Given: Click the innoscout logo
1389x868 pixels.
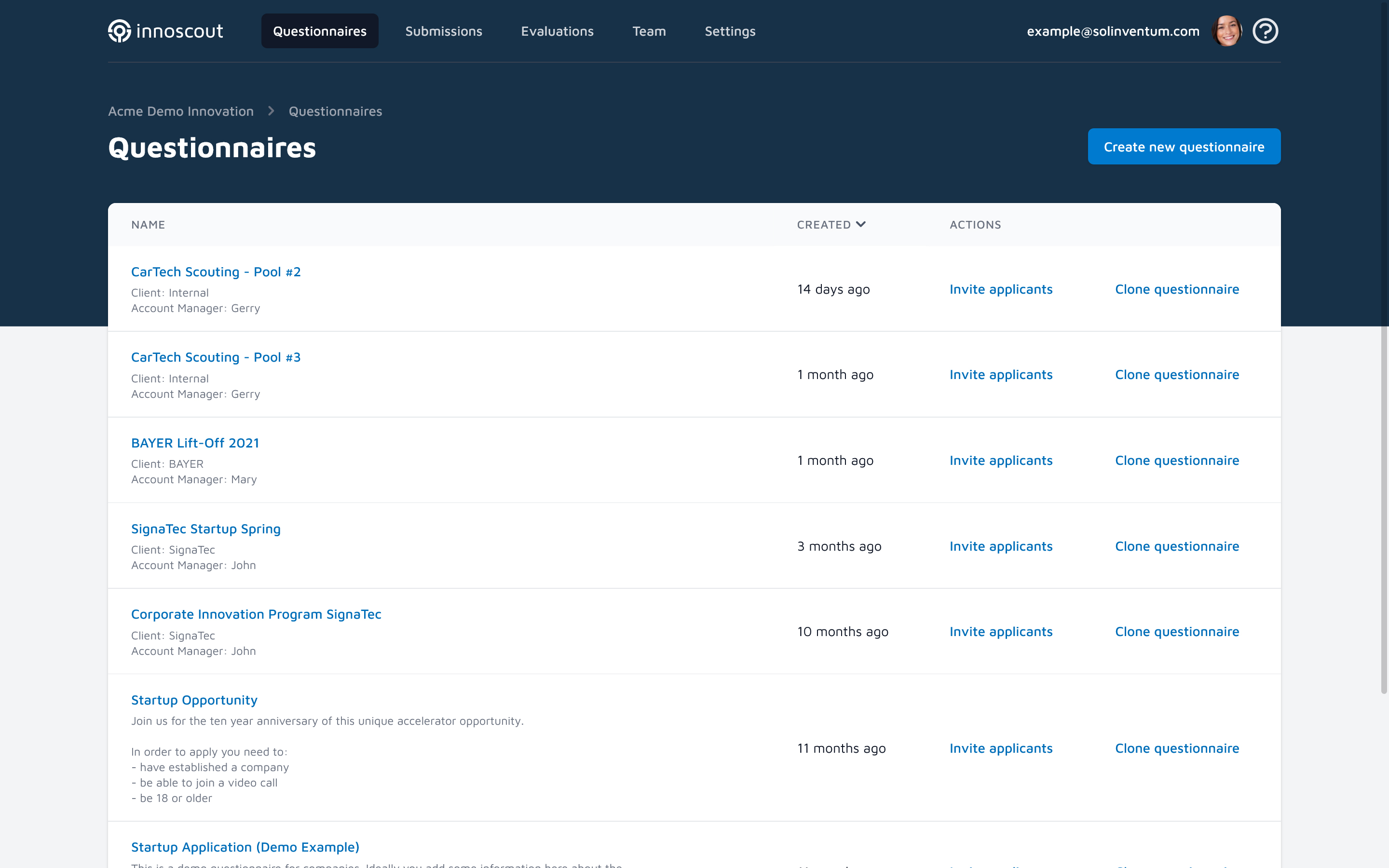Looking at the screenshot, I should (165, 30).
